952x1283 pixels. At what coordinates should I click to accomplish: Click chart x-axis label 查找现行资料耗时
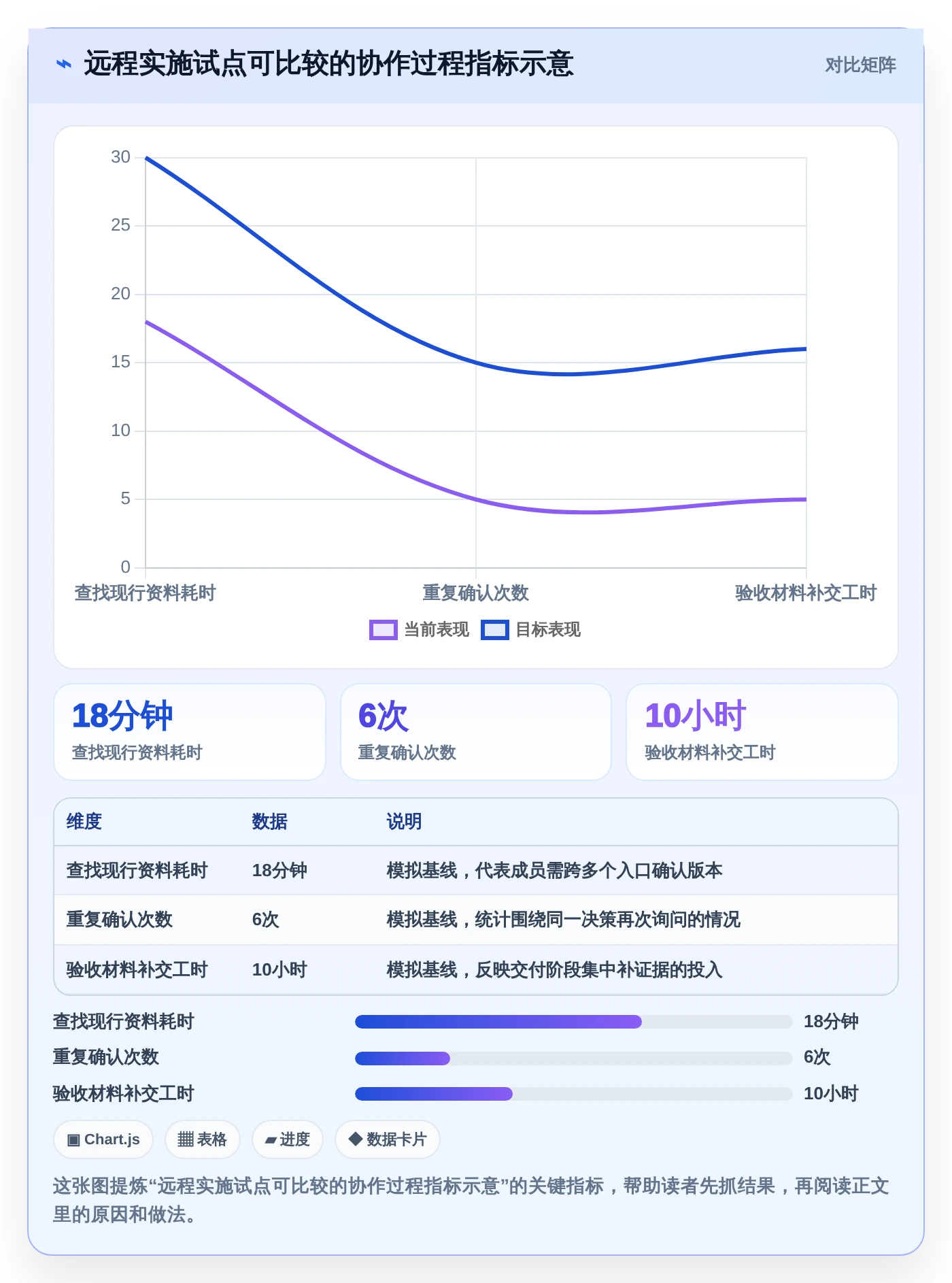coord(145,593)
